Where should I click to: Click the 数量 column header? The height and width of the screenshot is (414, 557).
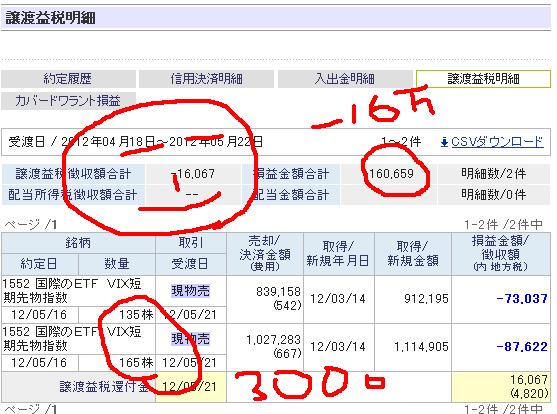[117, 264]
